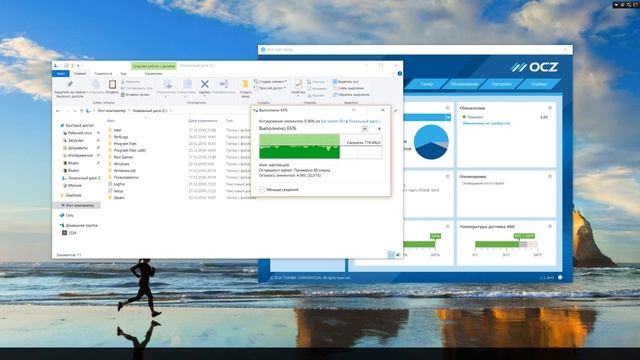Click Select all in Explorer ribbon

tap(345, 82)
